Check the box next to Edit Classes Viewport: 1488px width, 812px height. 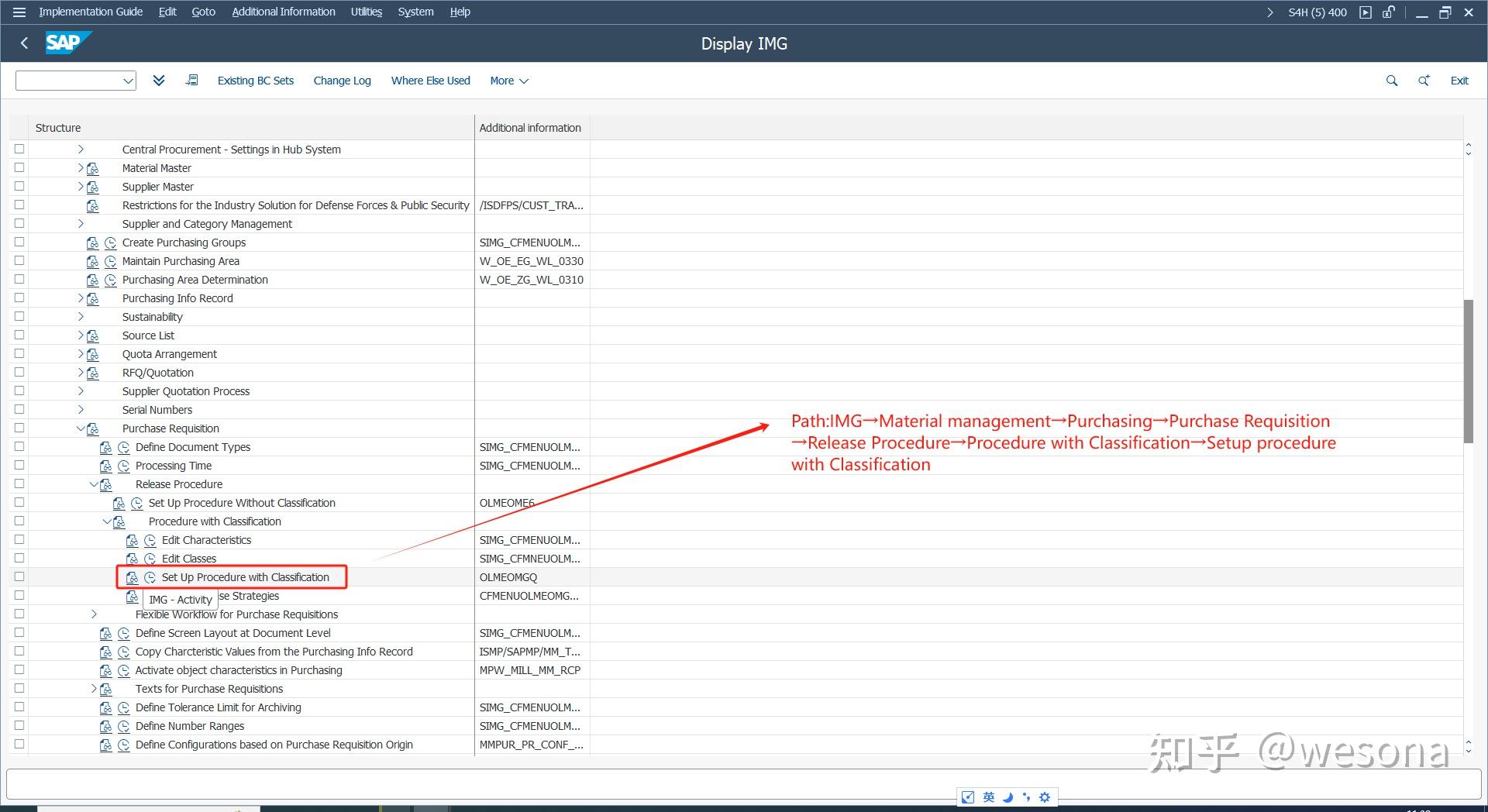point(19,558)
